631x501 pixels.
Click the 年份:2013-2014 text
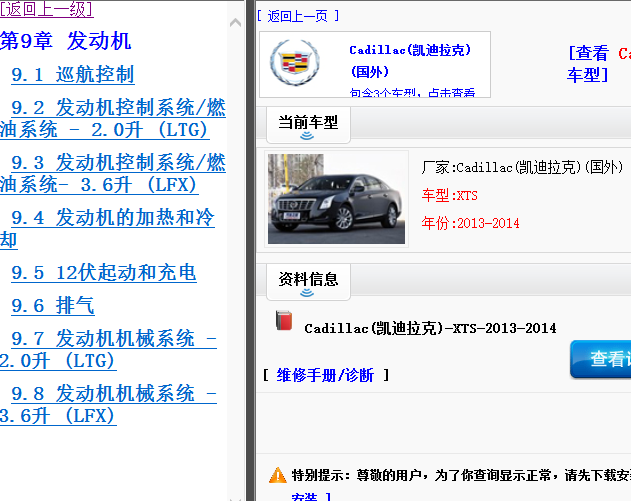pos(470,223)
